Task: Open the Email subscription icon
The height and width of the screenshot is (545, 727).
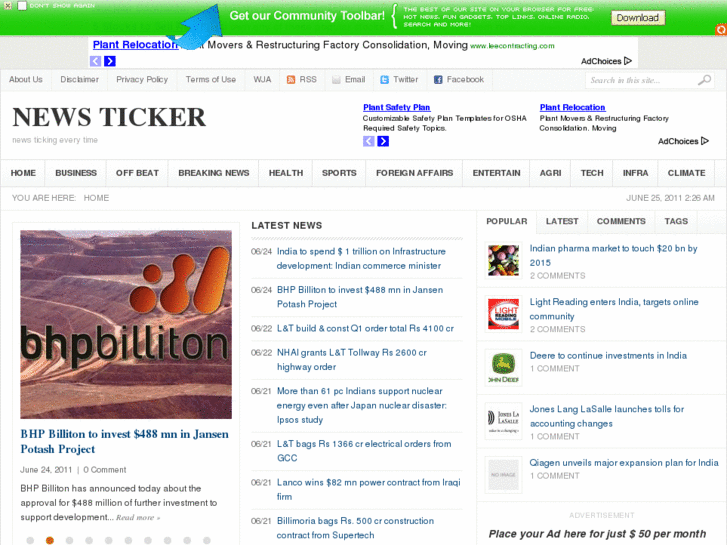Action: pyautogui.click(x=336, y=80)
